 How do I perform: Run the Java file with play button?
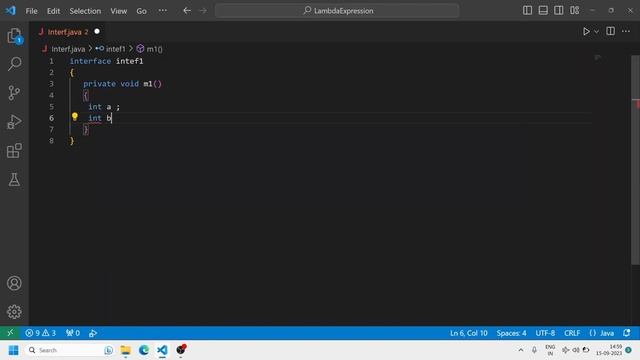[586, 31]
